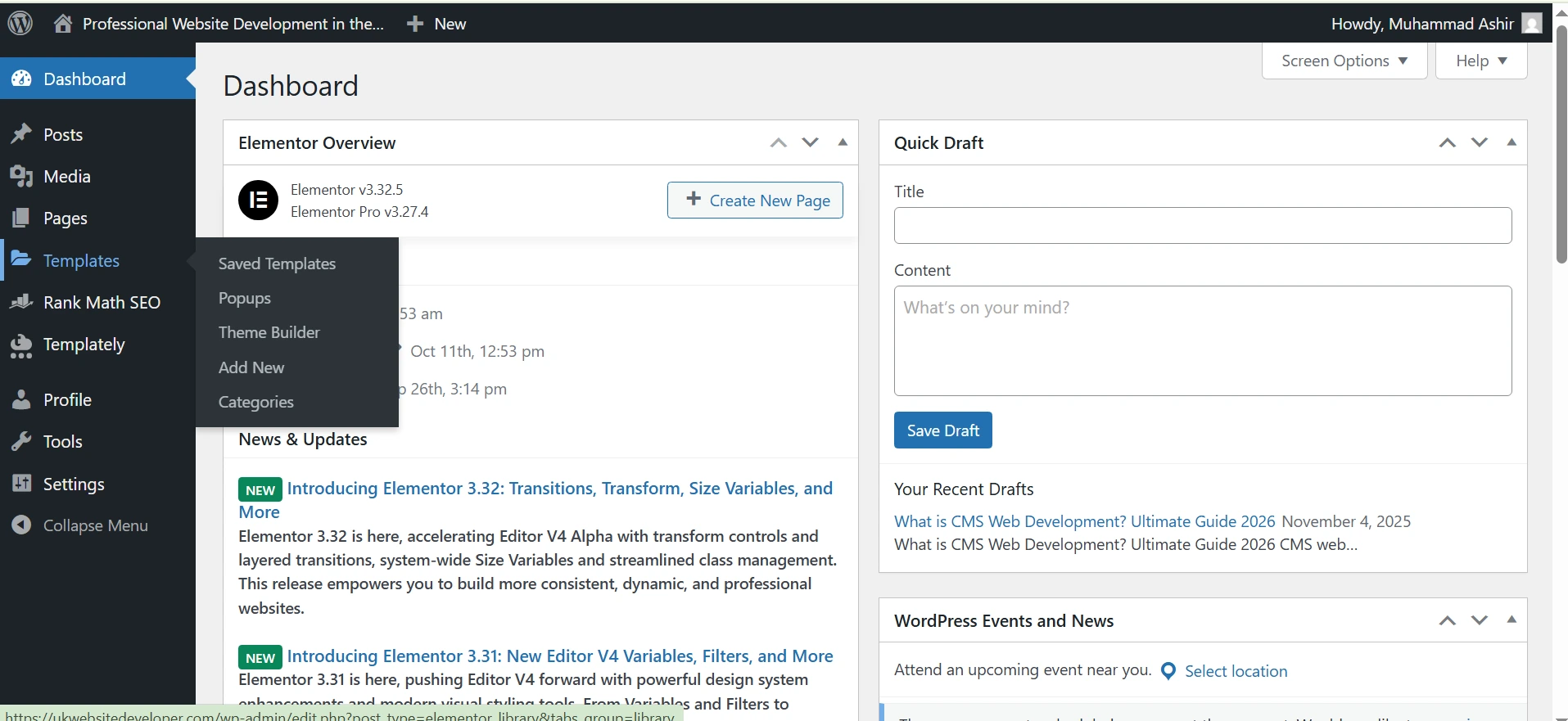The width and height of the screenshot is (1568, 721).
Task: Click the Oct 11th, 12:53 pm timestamp
Action: click(x=477, y=351)
